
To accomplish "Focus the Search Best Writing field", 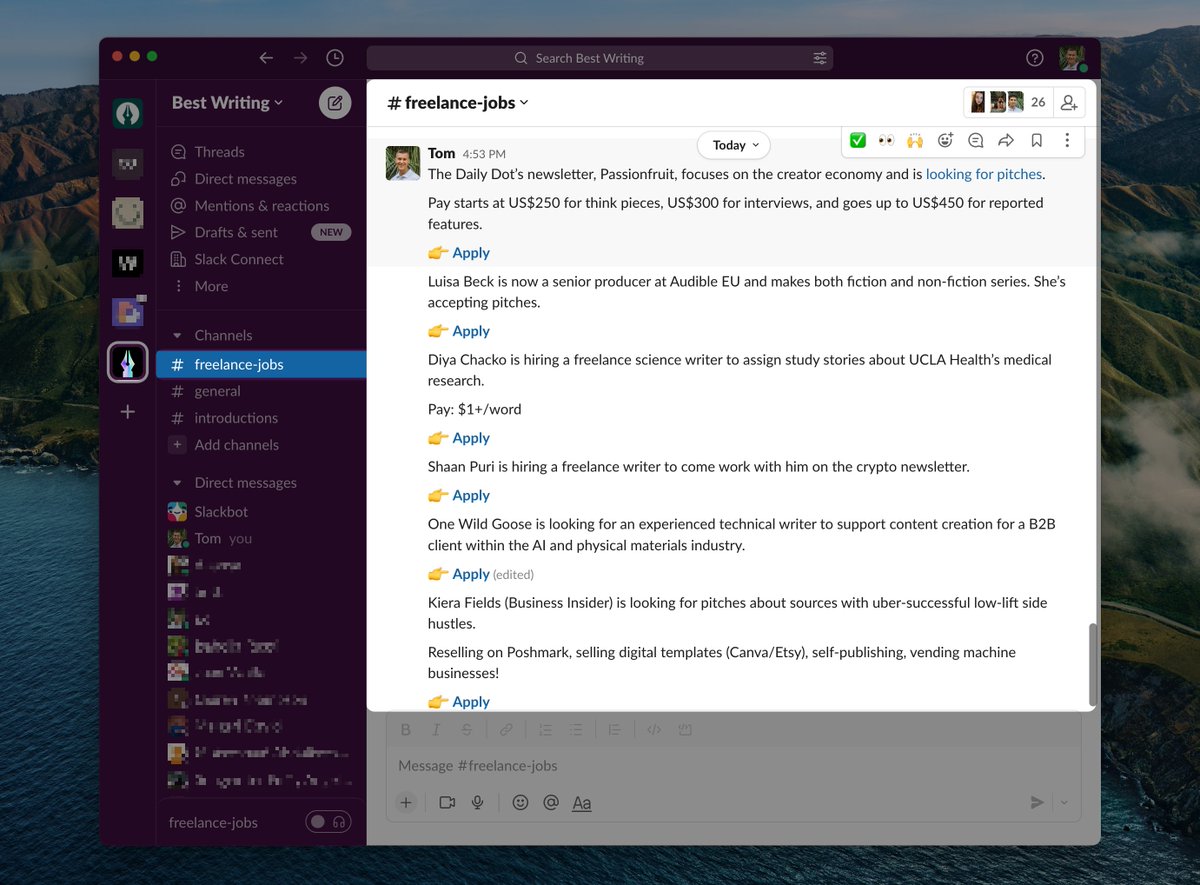I will coord(600,58).
